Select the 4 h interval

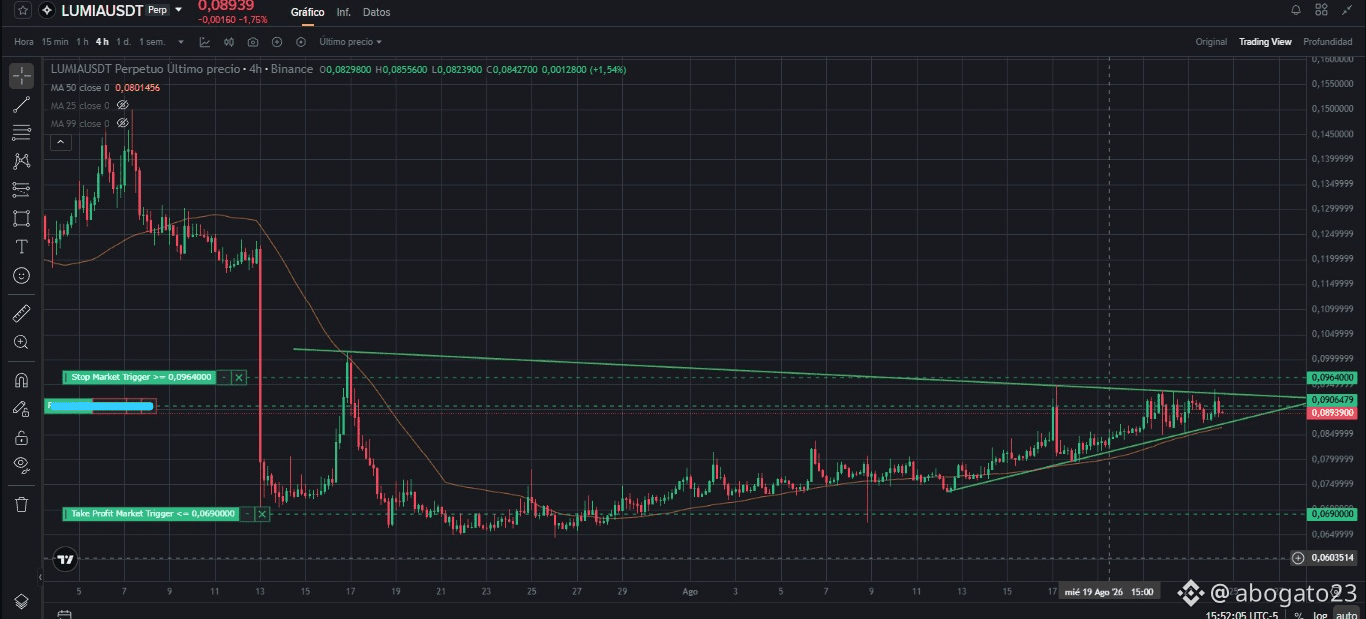(x=102, y=42)
